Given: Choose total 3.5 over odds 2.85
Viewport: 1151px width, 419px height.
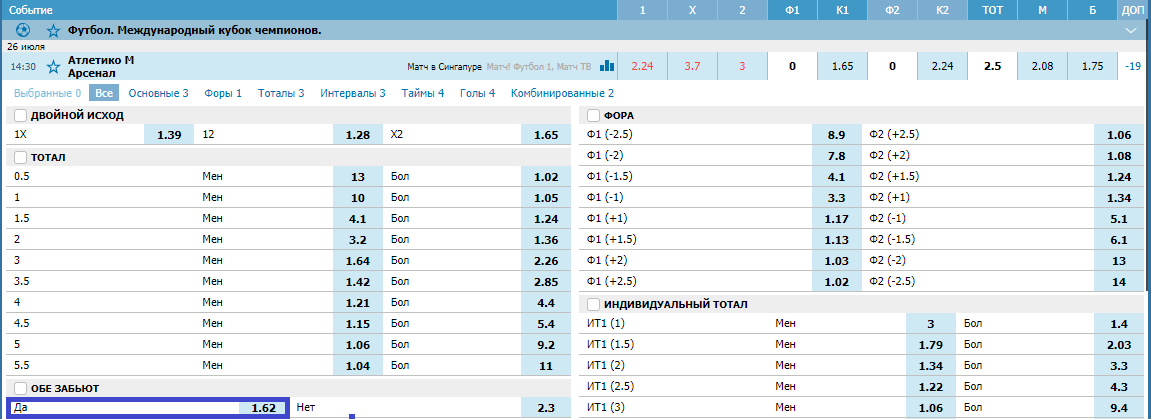Looking at the screenshot, I should click(x=545, y=281).
